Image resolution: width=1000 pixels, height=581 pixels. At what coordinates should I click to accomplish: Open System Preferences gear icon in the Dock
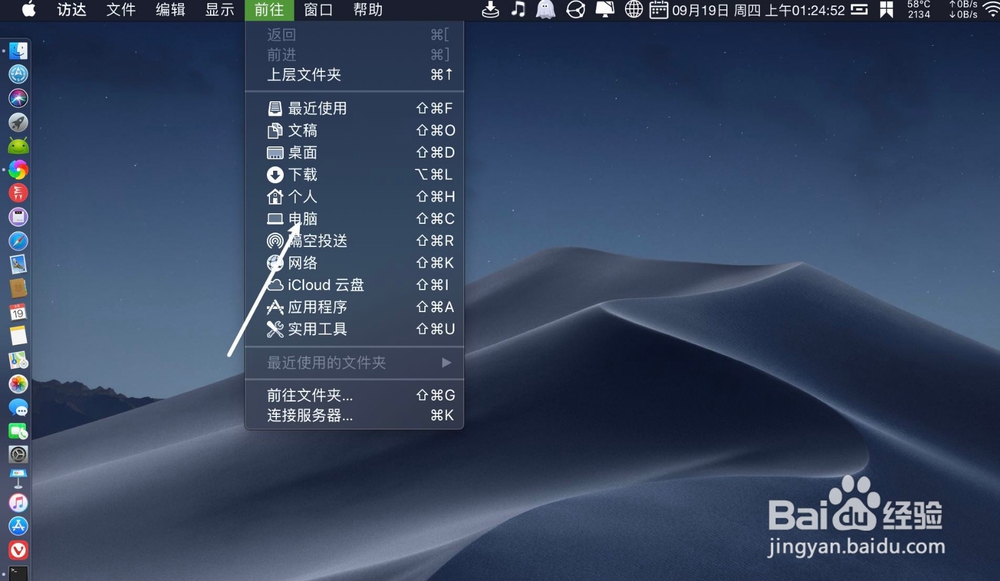point(17,452)
